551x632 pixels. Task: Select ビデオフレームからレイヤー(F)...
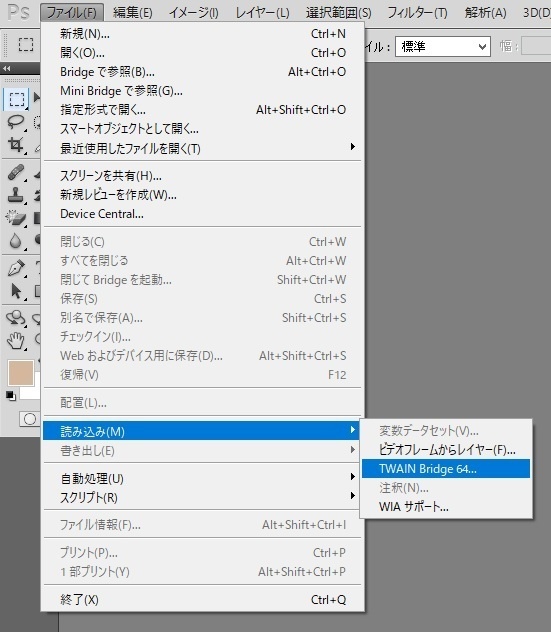446,449
